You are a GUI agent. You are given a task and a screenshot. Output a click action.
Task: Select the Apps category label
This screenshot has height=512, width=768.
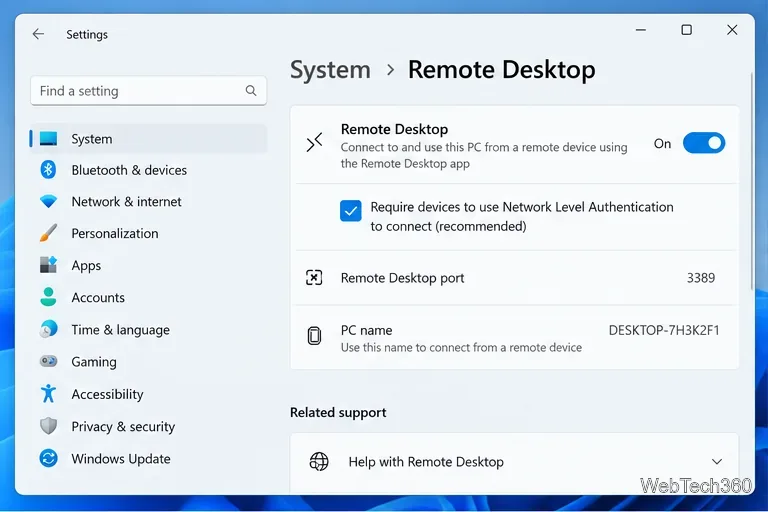pos(86,266)
